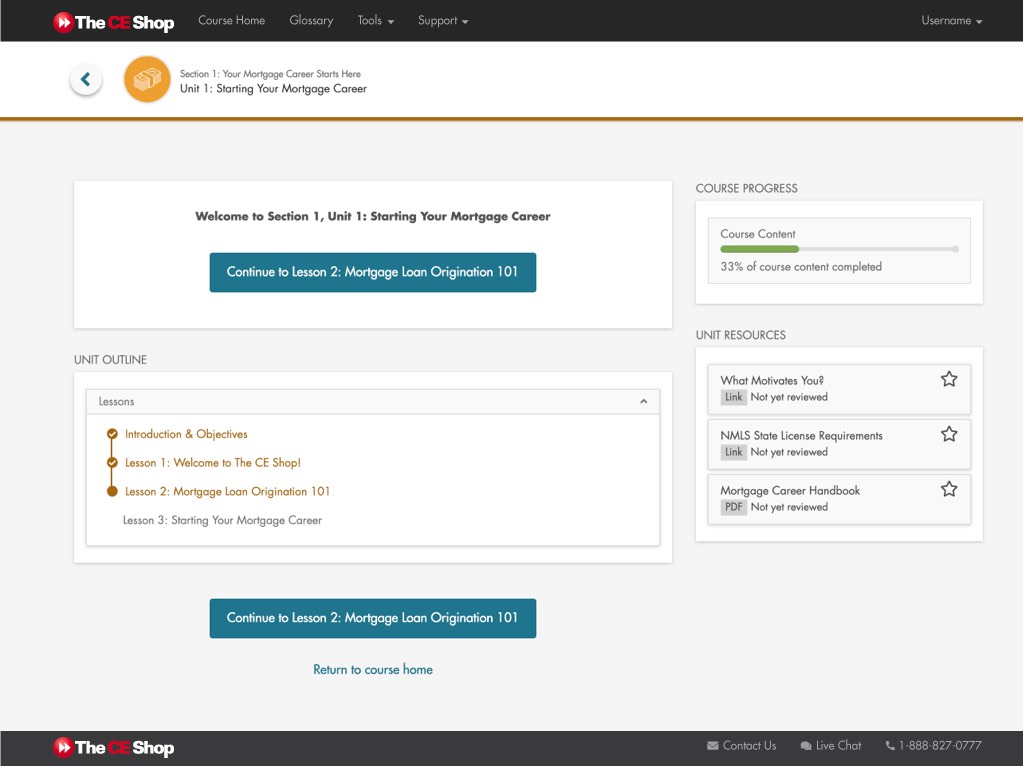Open the Support dropdown menu

click(443, 21)
